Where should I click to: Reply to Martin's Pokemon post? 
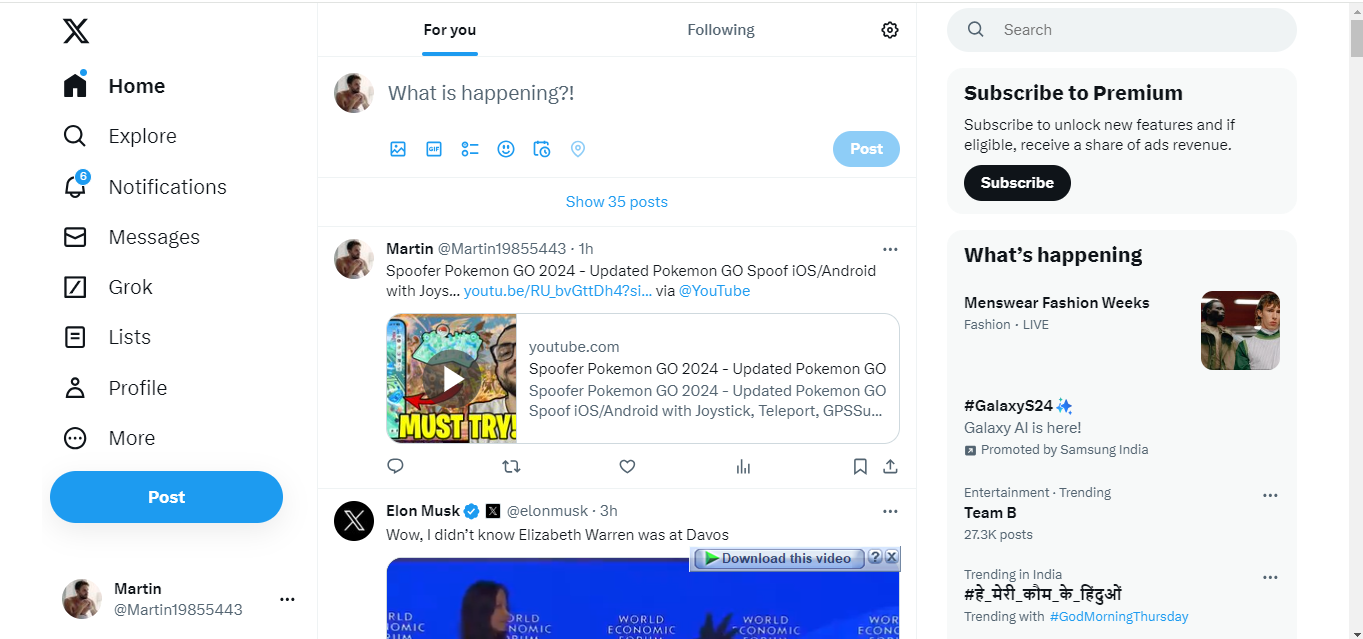point(395,466)
